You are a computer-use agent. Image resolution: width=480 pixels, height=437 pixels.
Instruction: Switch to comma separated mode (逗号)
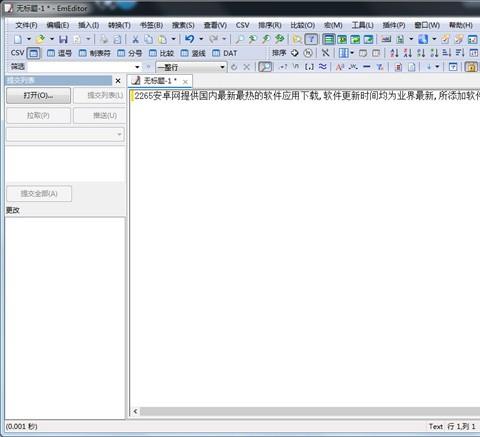[x=60, y=53]
